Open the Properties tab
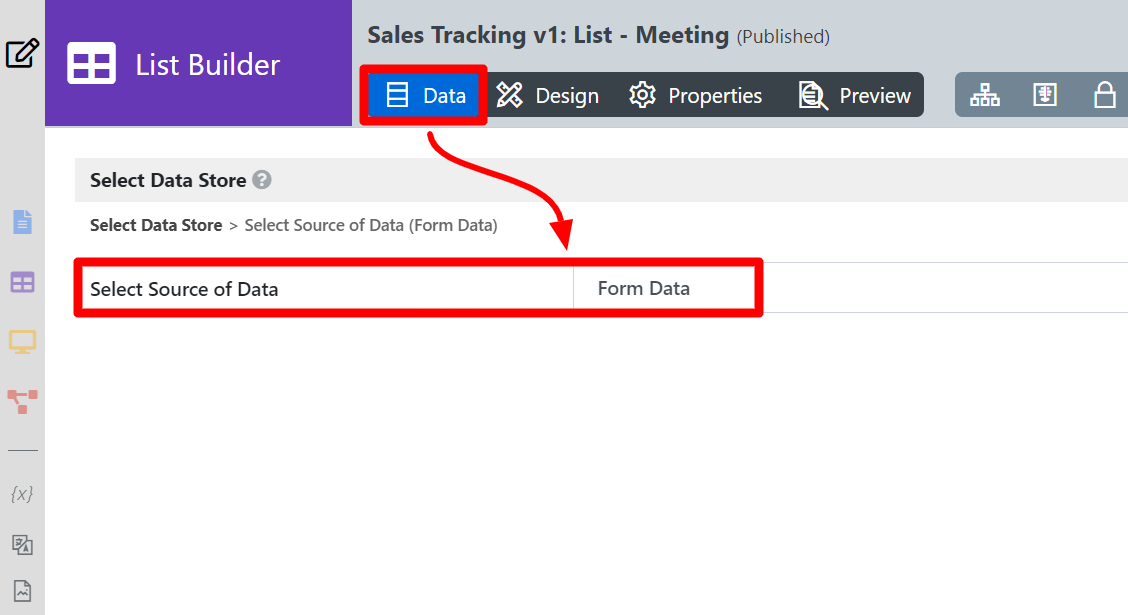The image size is (1128, 615). coord(695,95)
